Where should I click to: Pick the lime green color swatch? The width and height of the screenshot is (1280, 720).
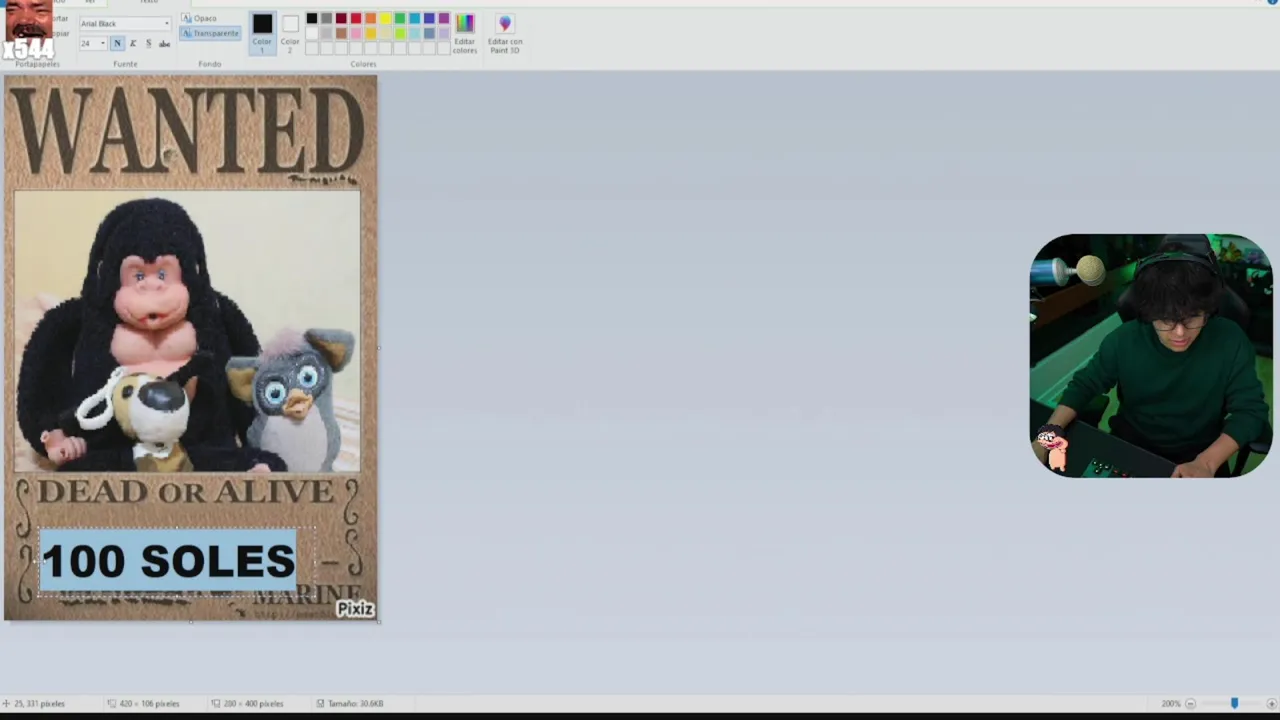click(400, 33)
